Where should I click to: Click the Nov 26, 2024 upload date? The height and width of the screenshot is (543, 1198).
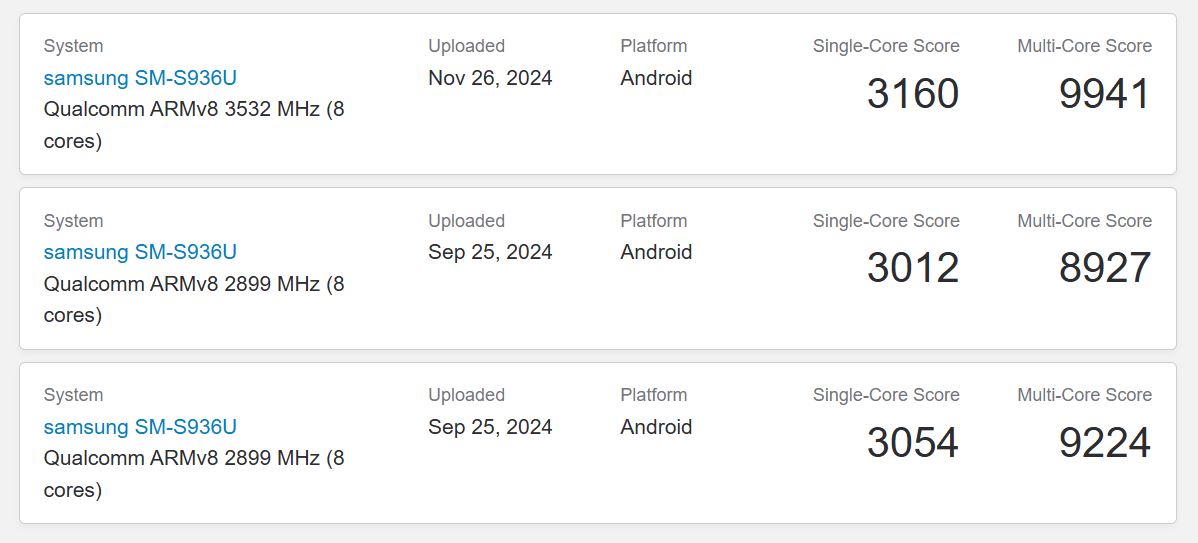point(490,78)
